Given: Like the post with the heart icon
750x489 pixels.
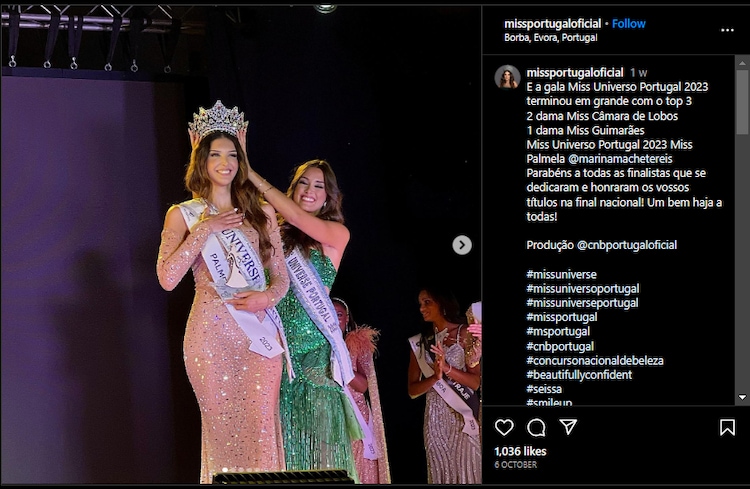Looking at the screenshot, I should tap(504, 427).
